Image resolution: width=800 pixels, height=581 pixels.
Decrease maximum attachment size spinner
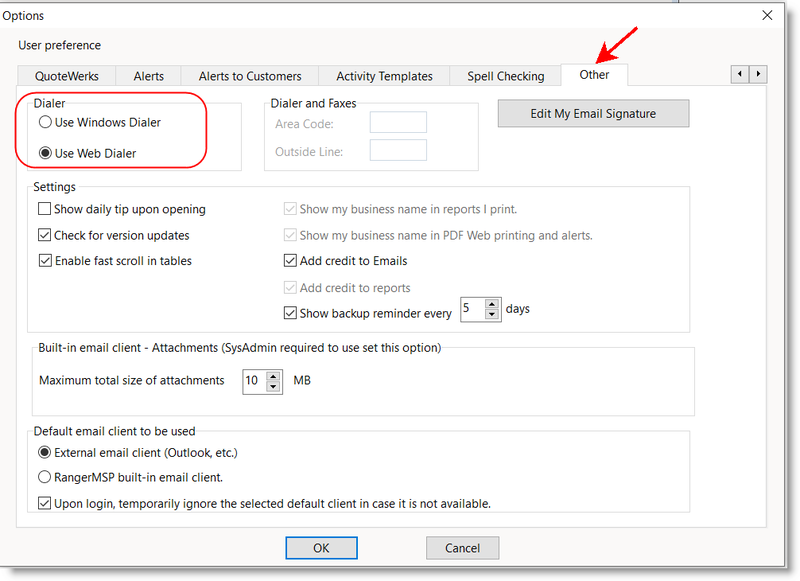point(273,387)
